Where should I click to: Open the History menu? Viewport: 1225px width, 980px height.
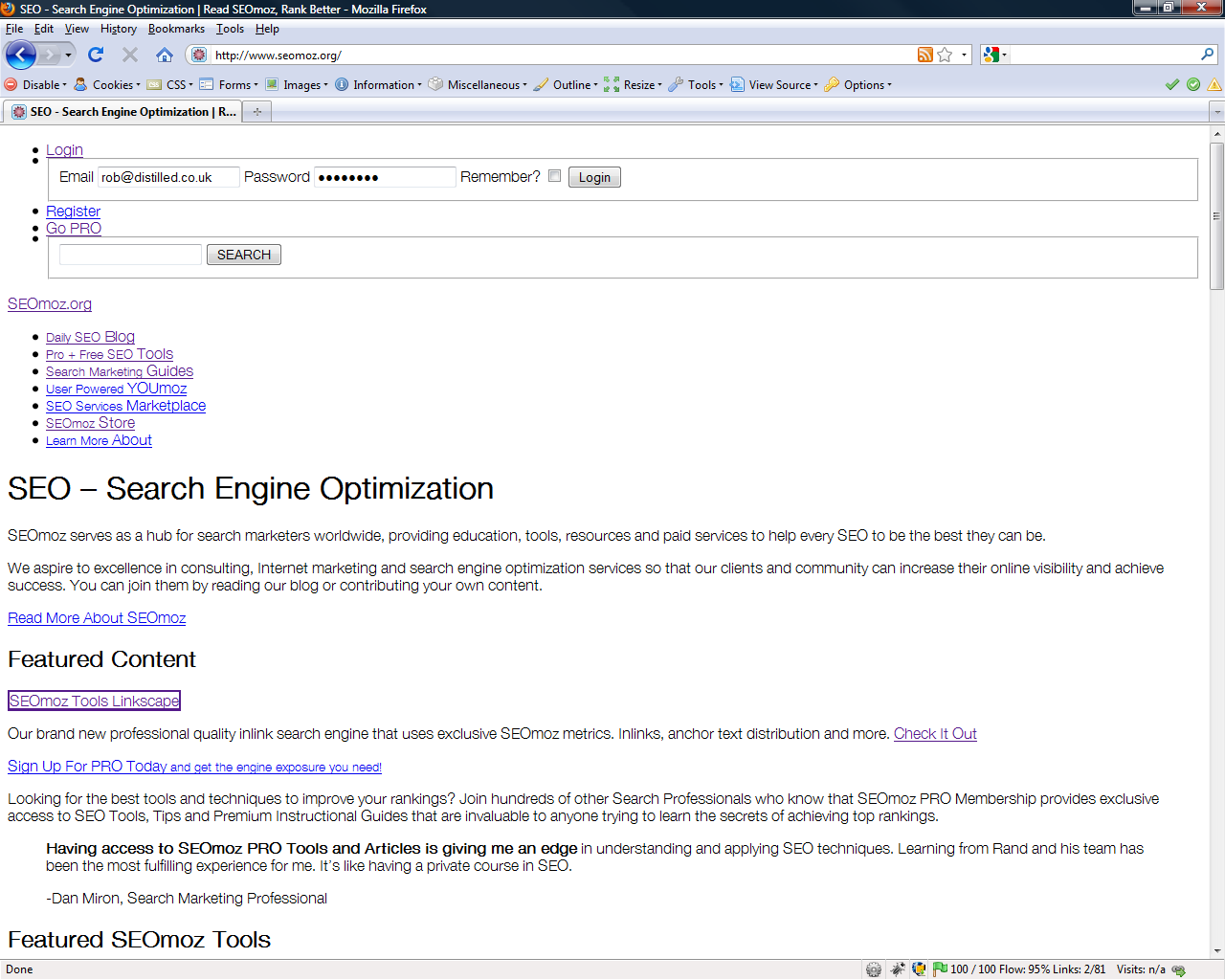click(119, 29)
